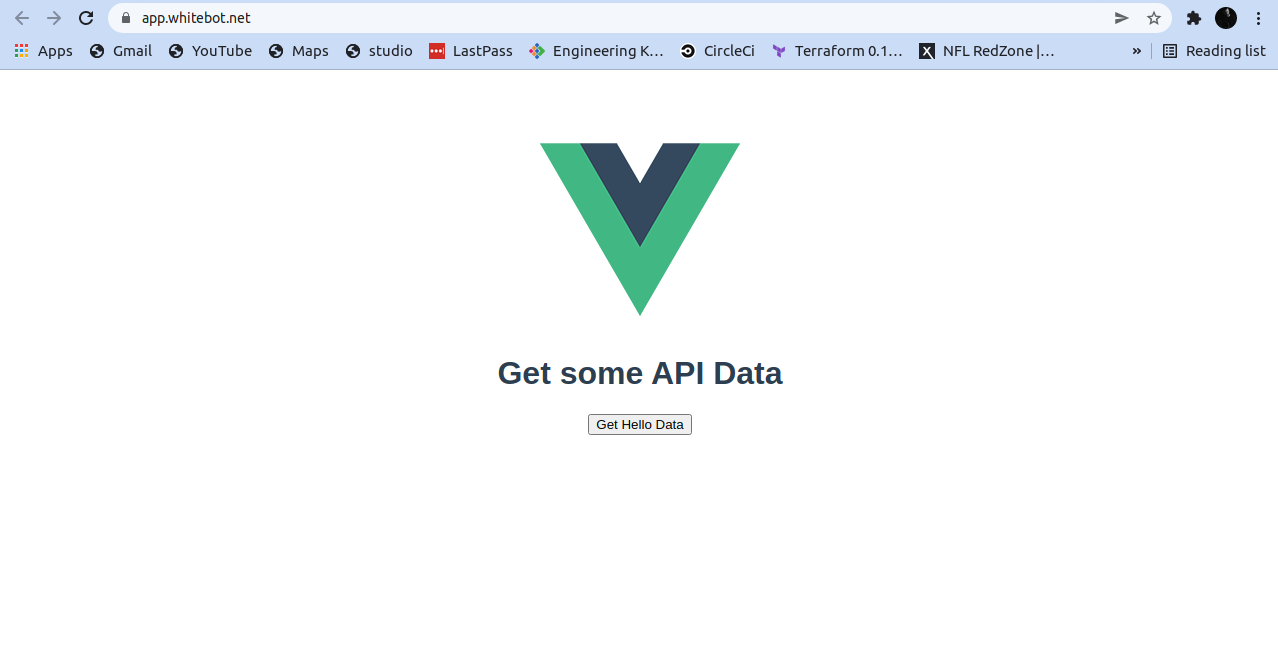Viewport: 1278px width, 652px height.
Task: Open the Reading list panel
Action: tap(1214, 51)
